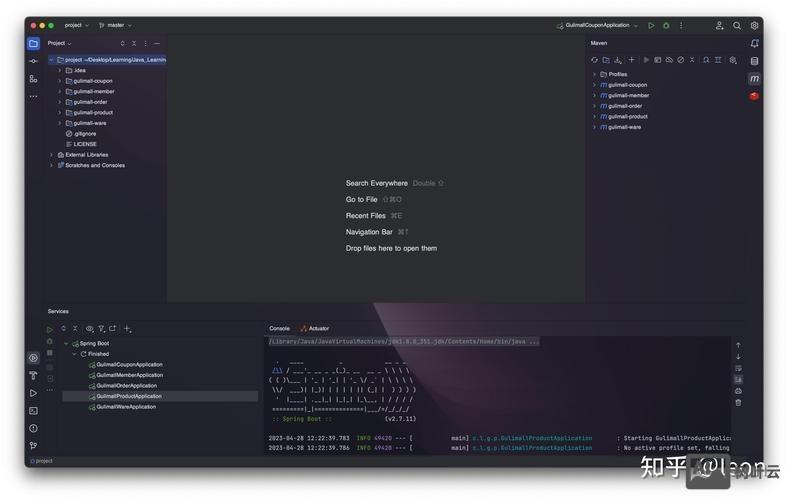The width and height of the screenshot is (788, 500).
Task: Open Services view options eye icon
Action: (x=89, y=329)
